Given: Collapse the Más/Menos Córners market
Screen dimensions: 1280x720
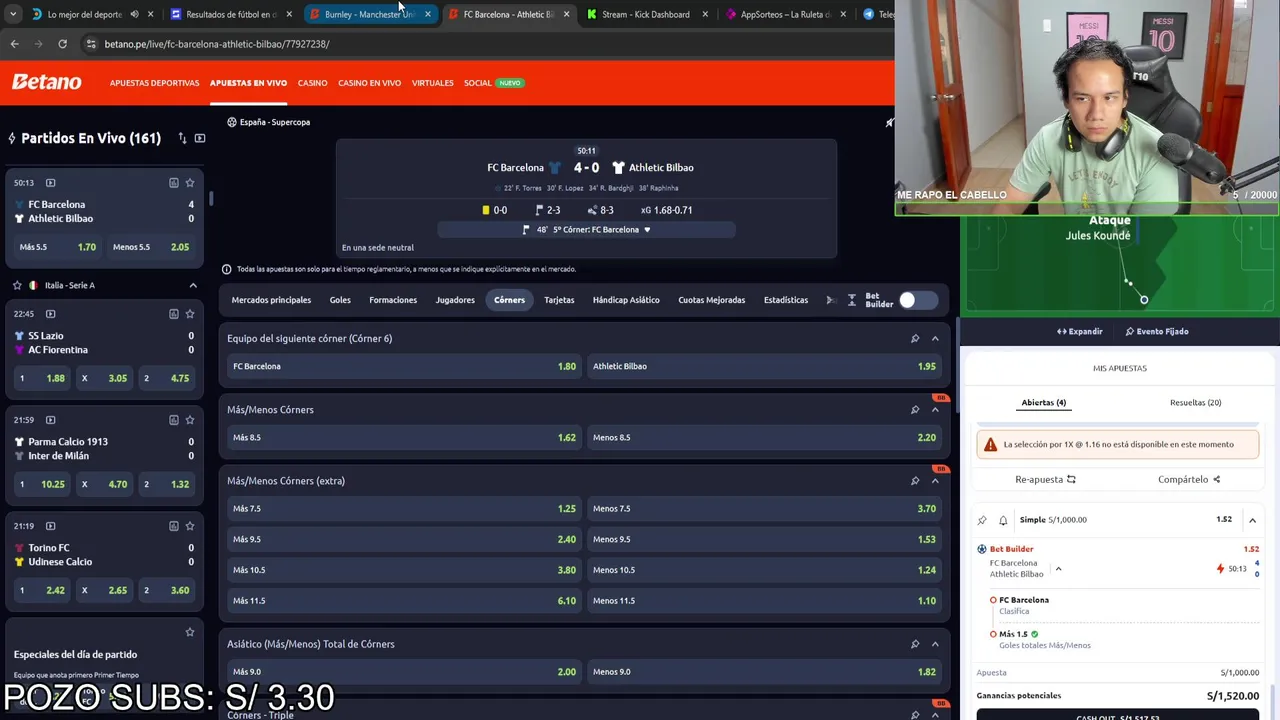Looking at the screenshot, I should click(x=935, y=410).
